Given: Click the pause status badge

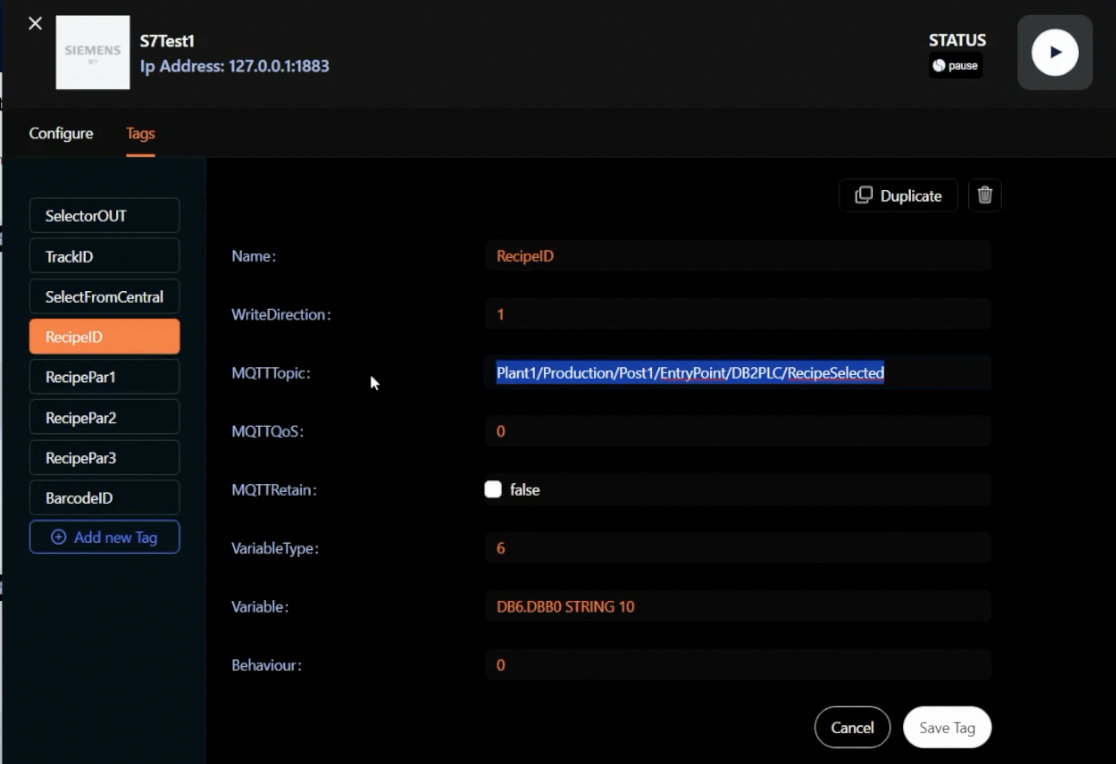Looking at the screenshot, I should tap(956, 66).
